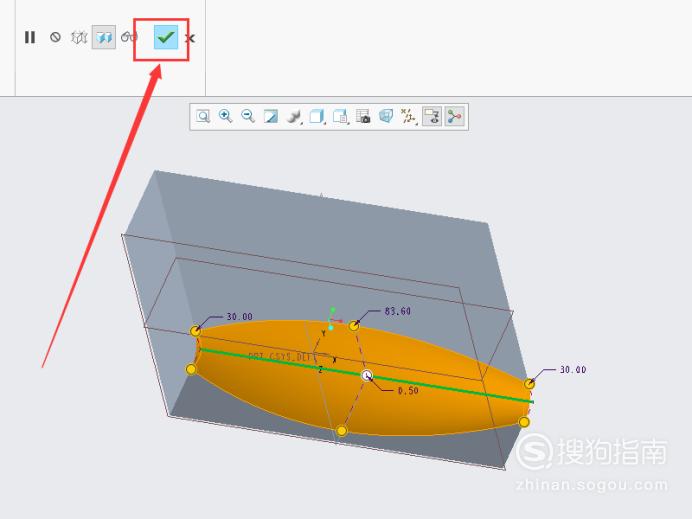Toggle Perspective View icon
This screenshot has height=519, width=692.
386,117
